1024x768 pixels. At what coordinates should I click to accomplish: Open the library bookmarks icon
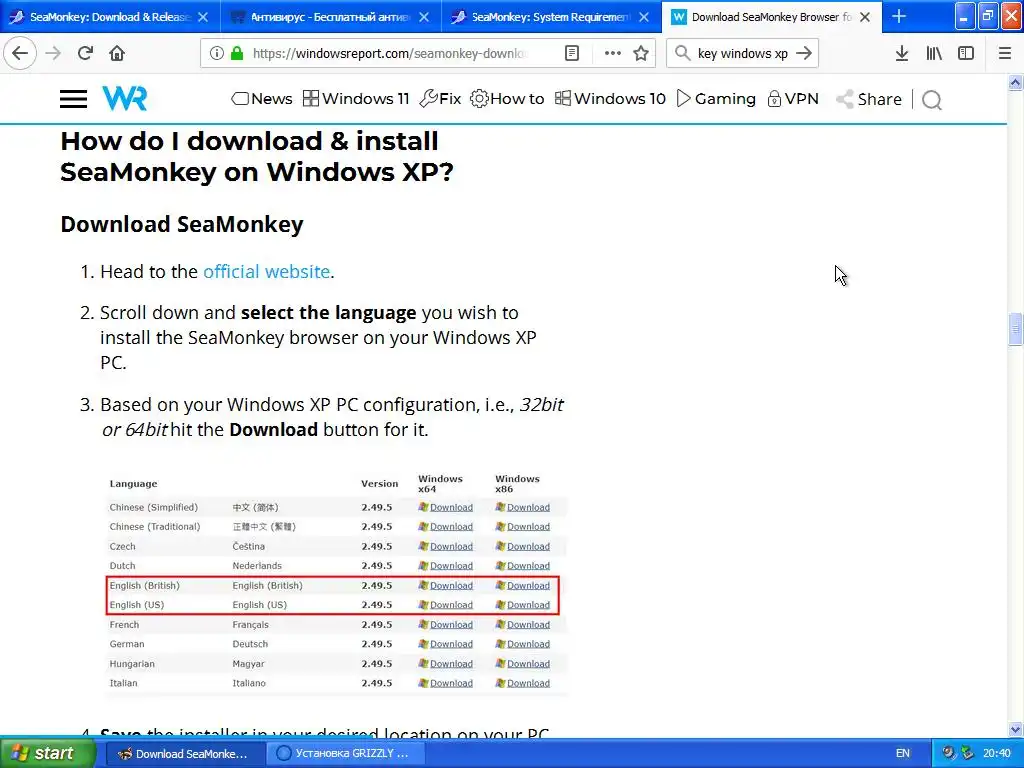[x=934, y=53]
